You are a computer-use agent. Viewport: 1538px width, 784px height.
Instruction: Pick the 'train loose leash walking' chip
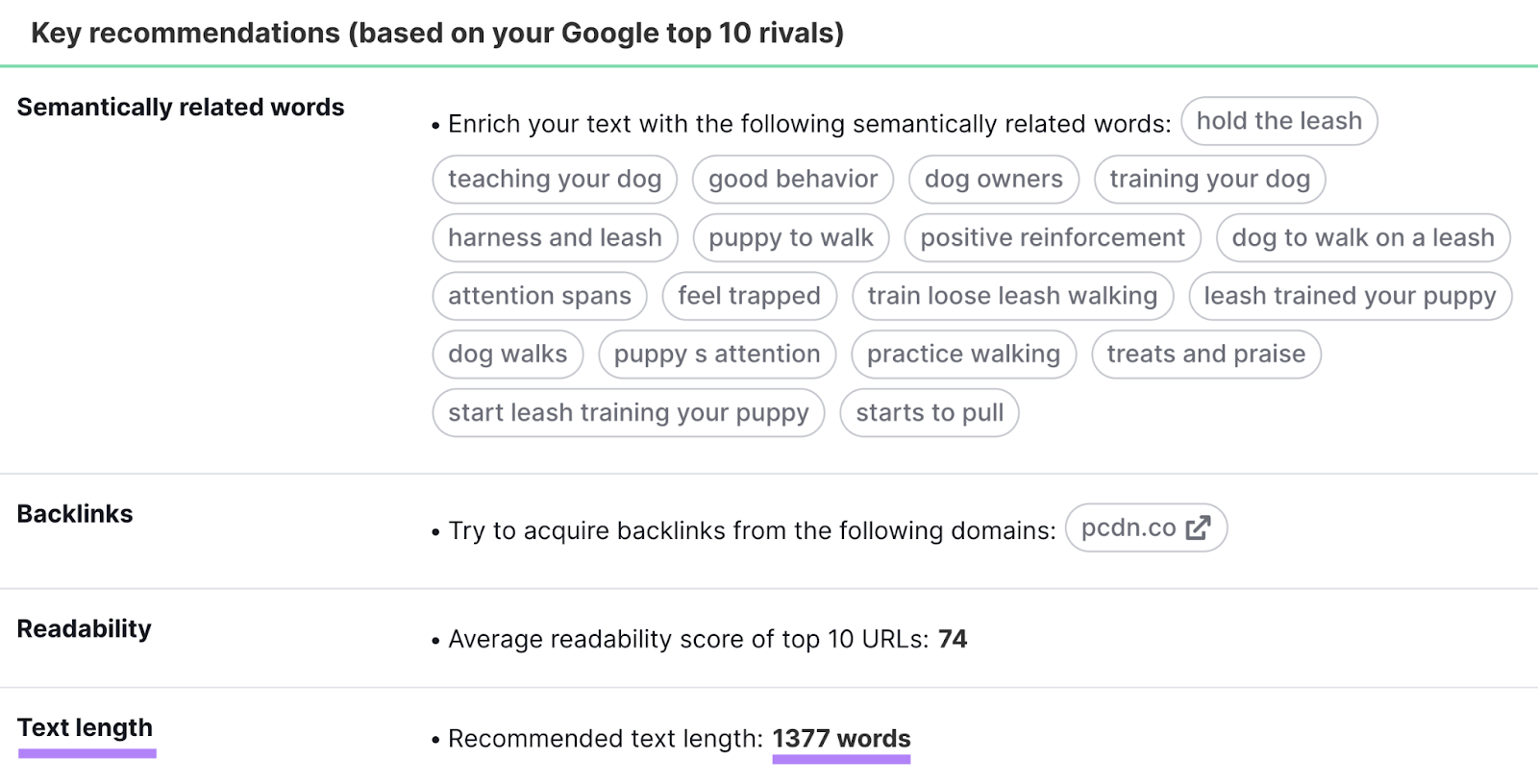point(1012,296)
